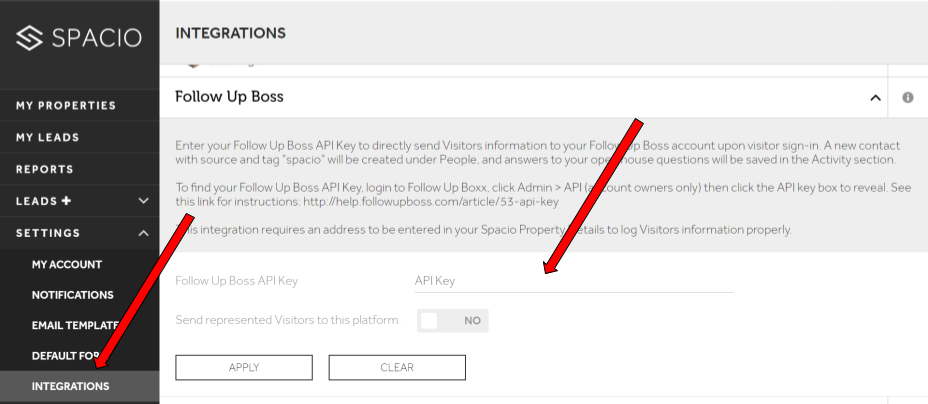Open Default Form settings item
The width and height of the screenshot is (928, 404).
(x=79, y=356)
